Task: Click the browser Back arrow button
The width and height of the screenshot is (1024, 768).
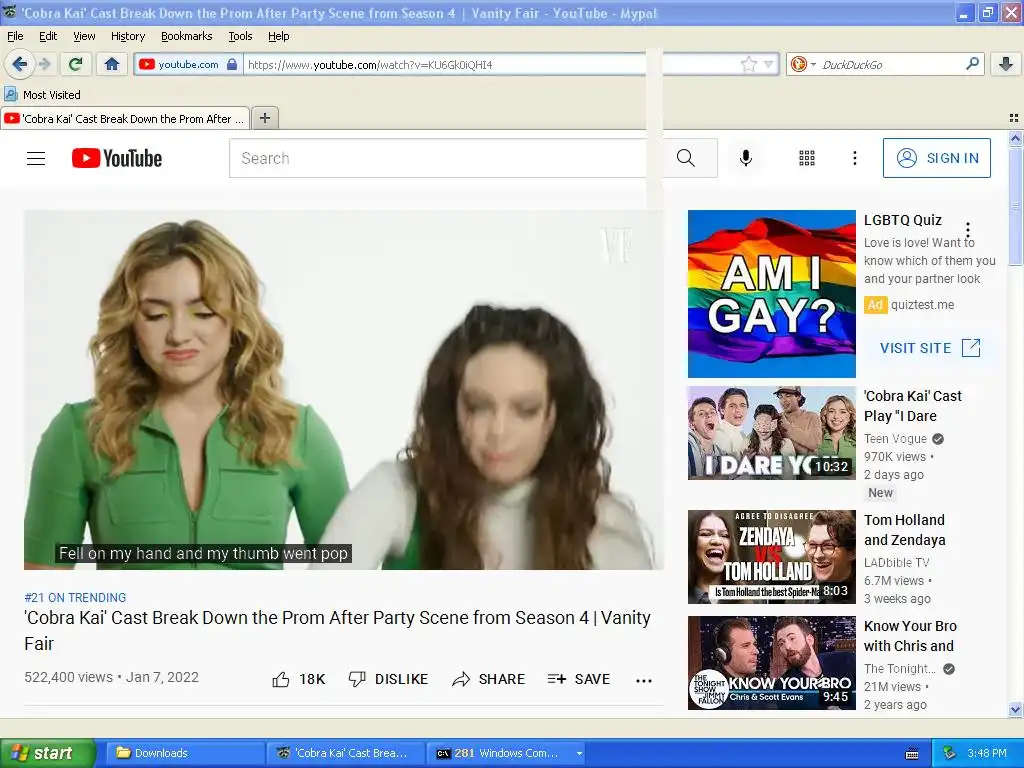Action: 19,64
